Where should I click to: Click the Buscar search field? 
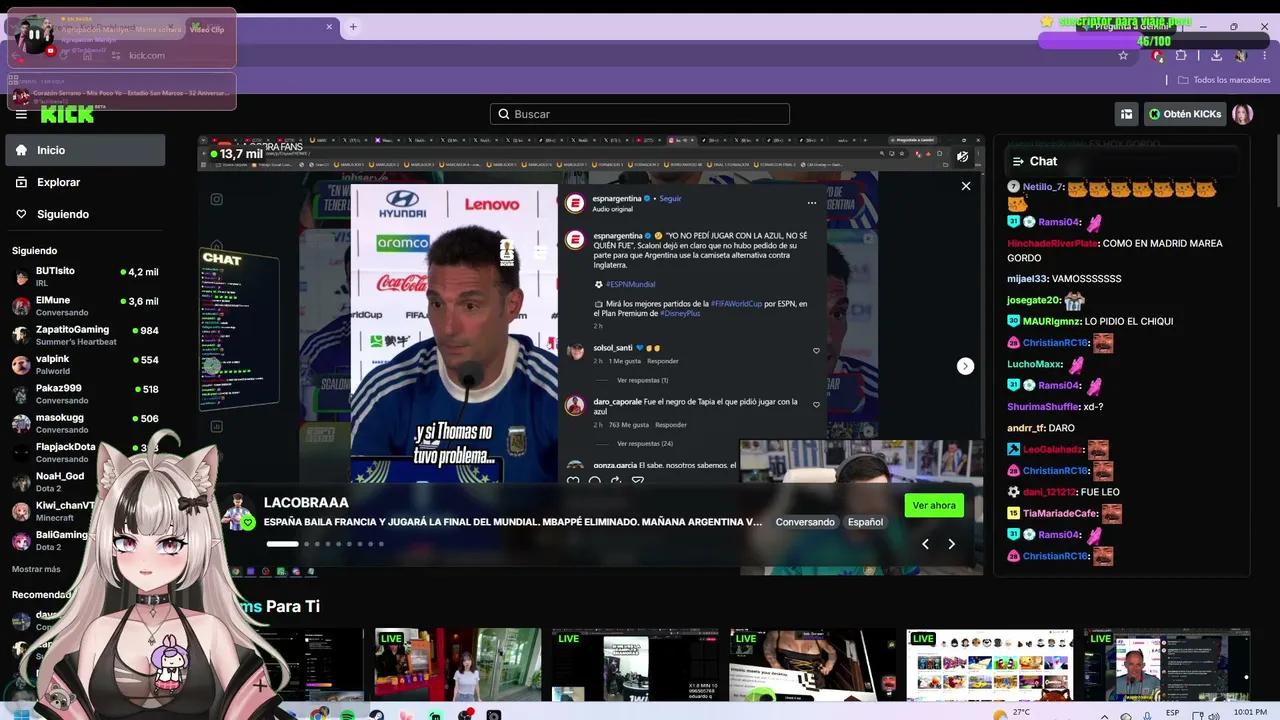coord(640,114)
